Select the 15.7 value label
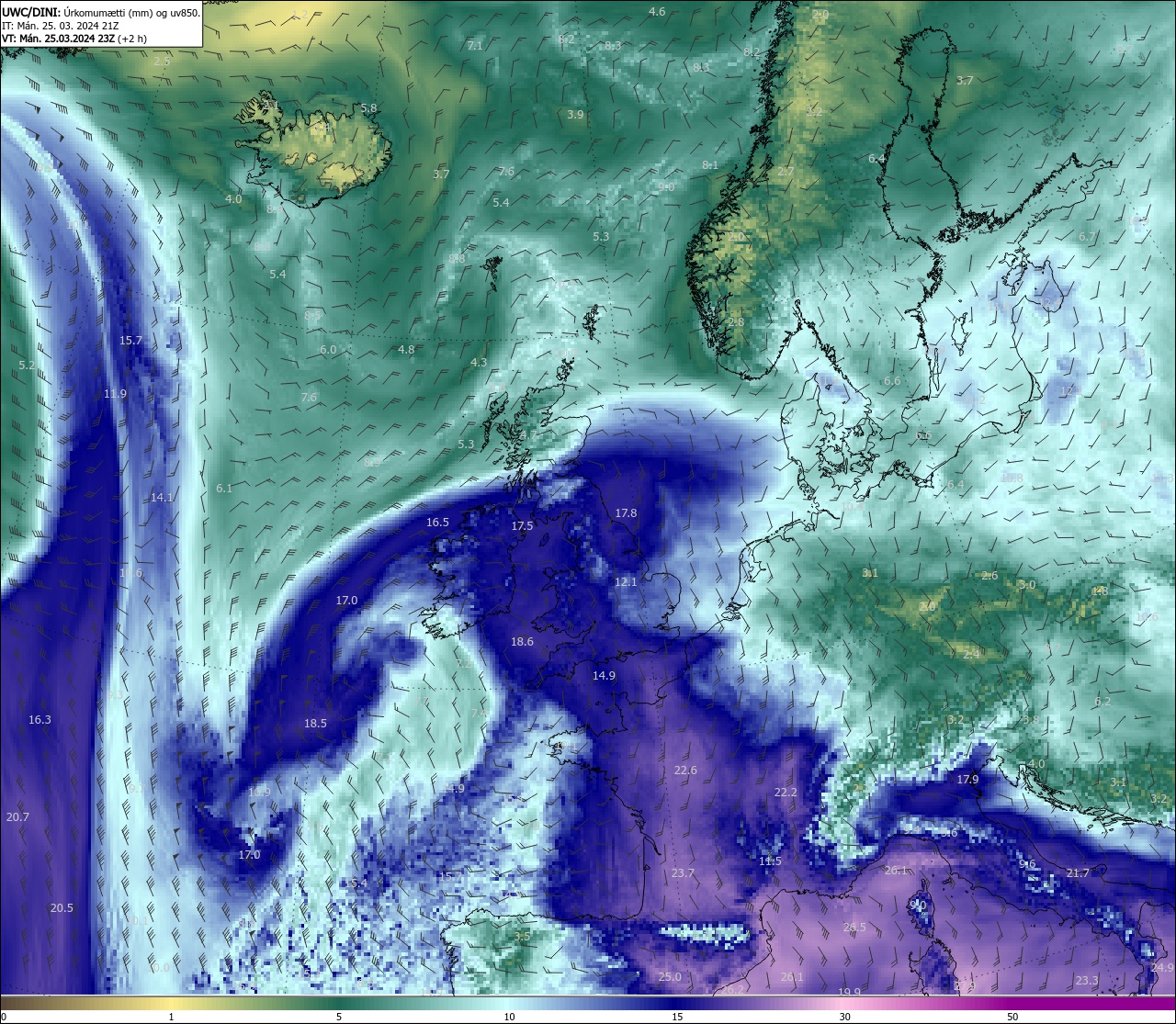 click(x=131, y=341)
